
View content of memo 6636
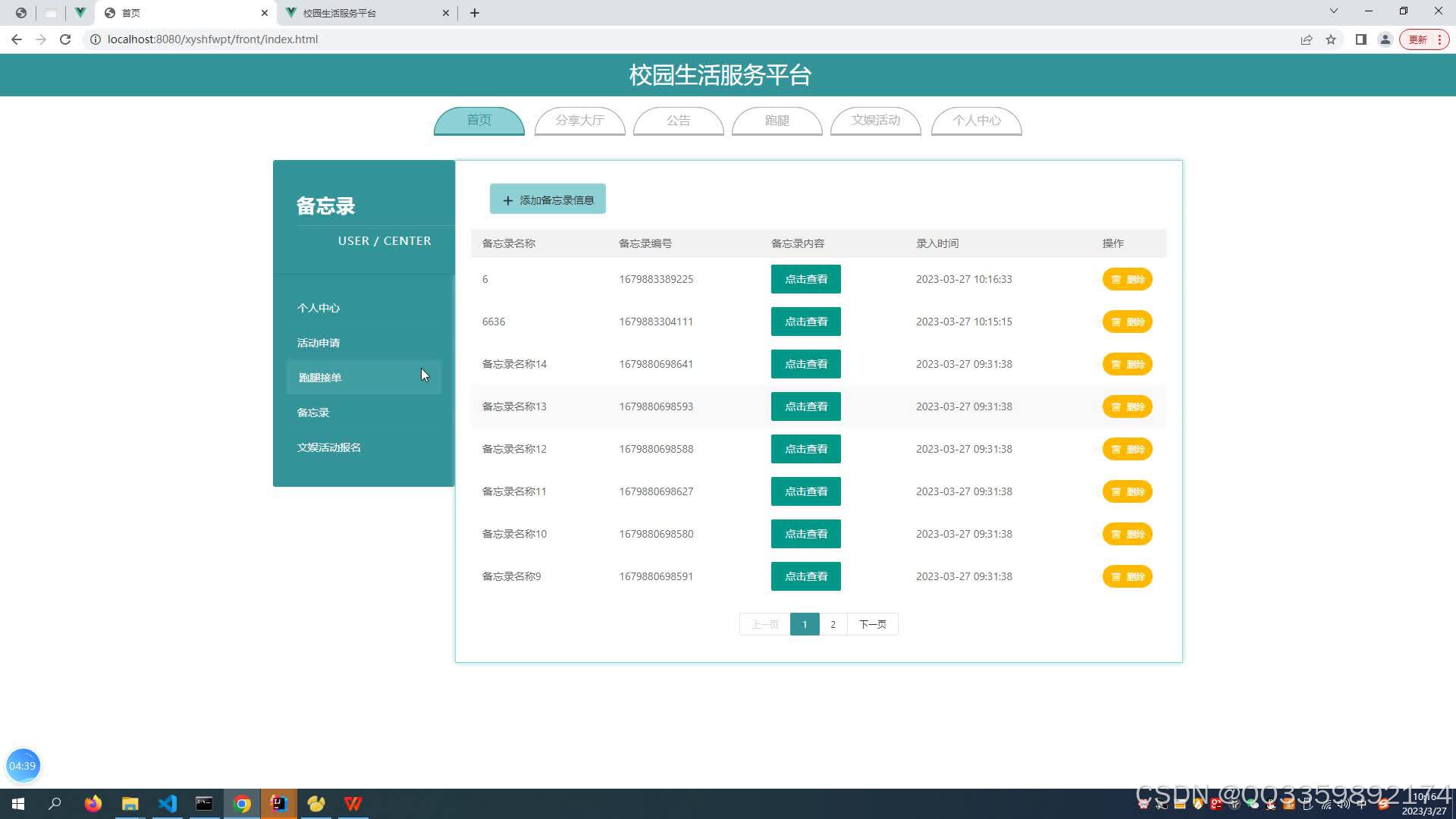click(806, 322)
